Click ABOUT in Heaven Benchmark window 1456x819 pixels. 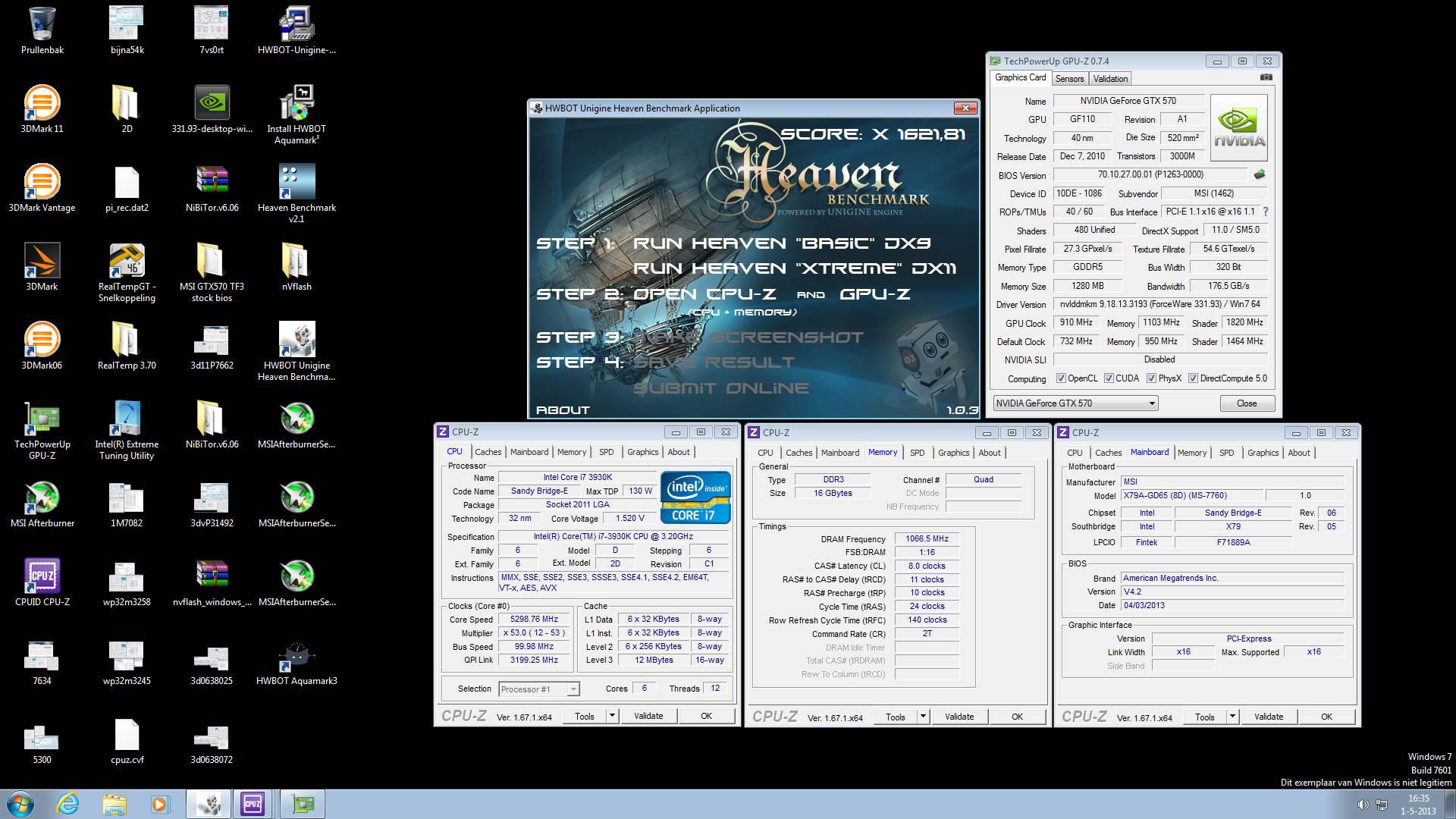pos(563,409)
